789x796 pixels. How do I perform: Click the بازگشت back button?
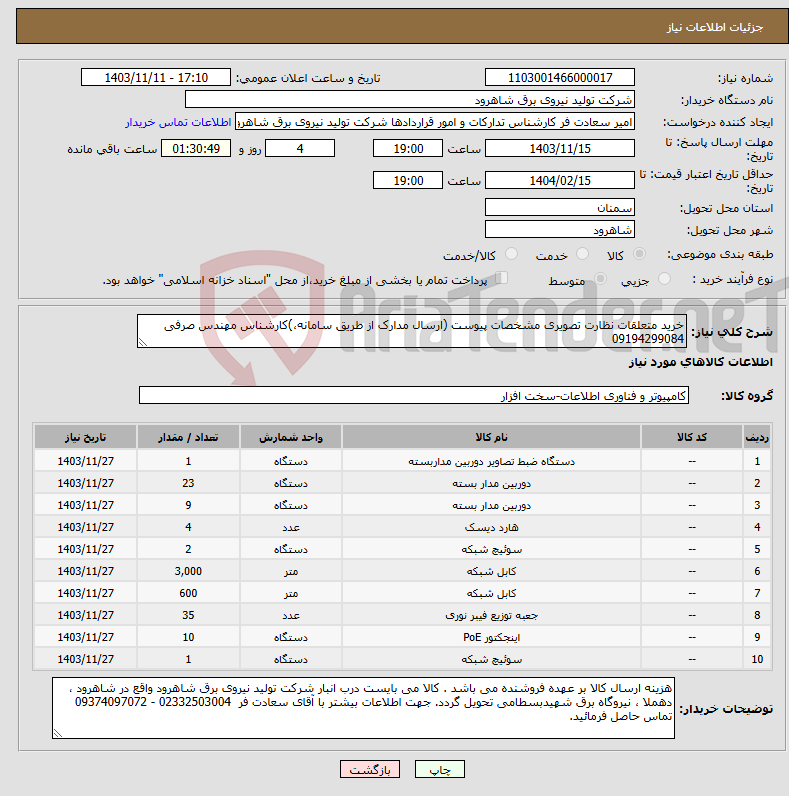pyautogui.click(x=370, y=770)
